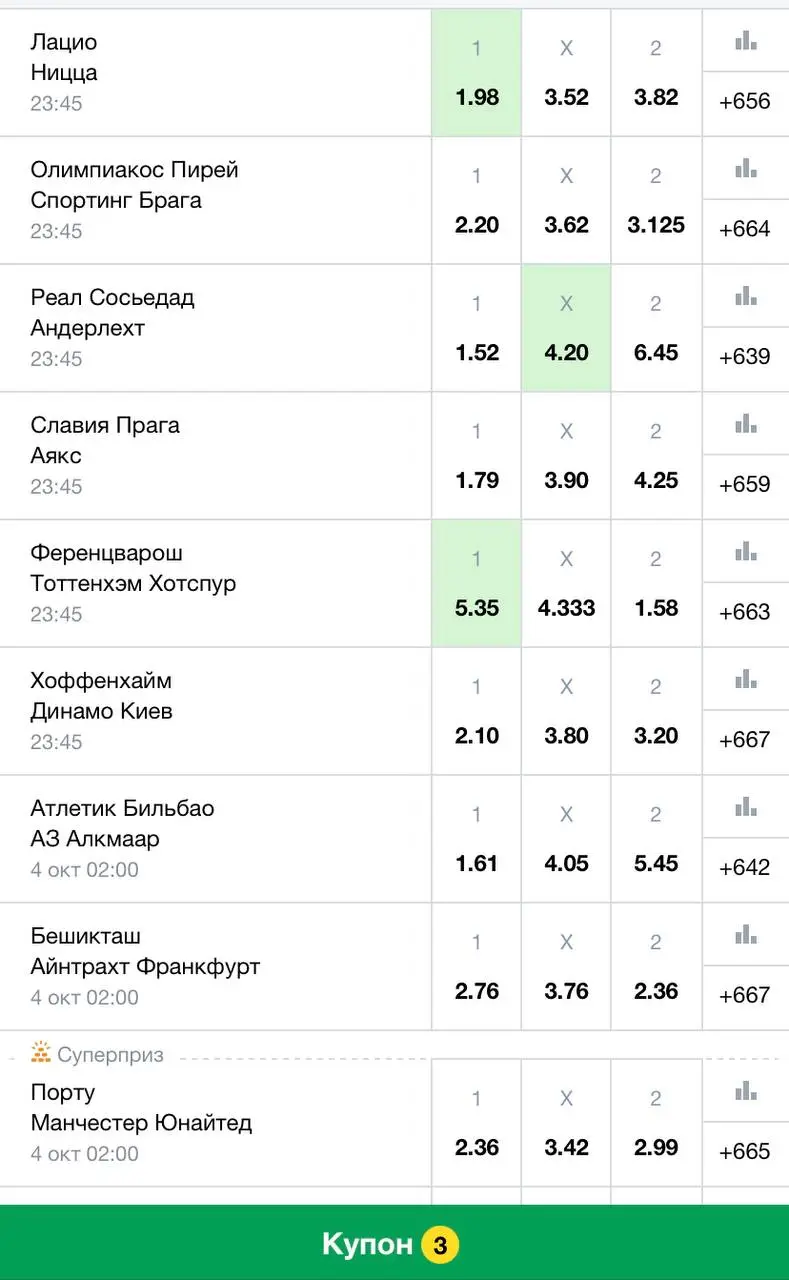Expand +664 additional markets for Олимпиакос
Screen dimensions: 789x1280
click(x=745, y=229)
